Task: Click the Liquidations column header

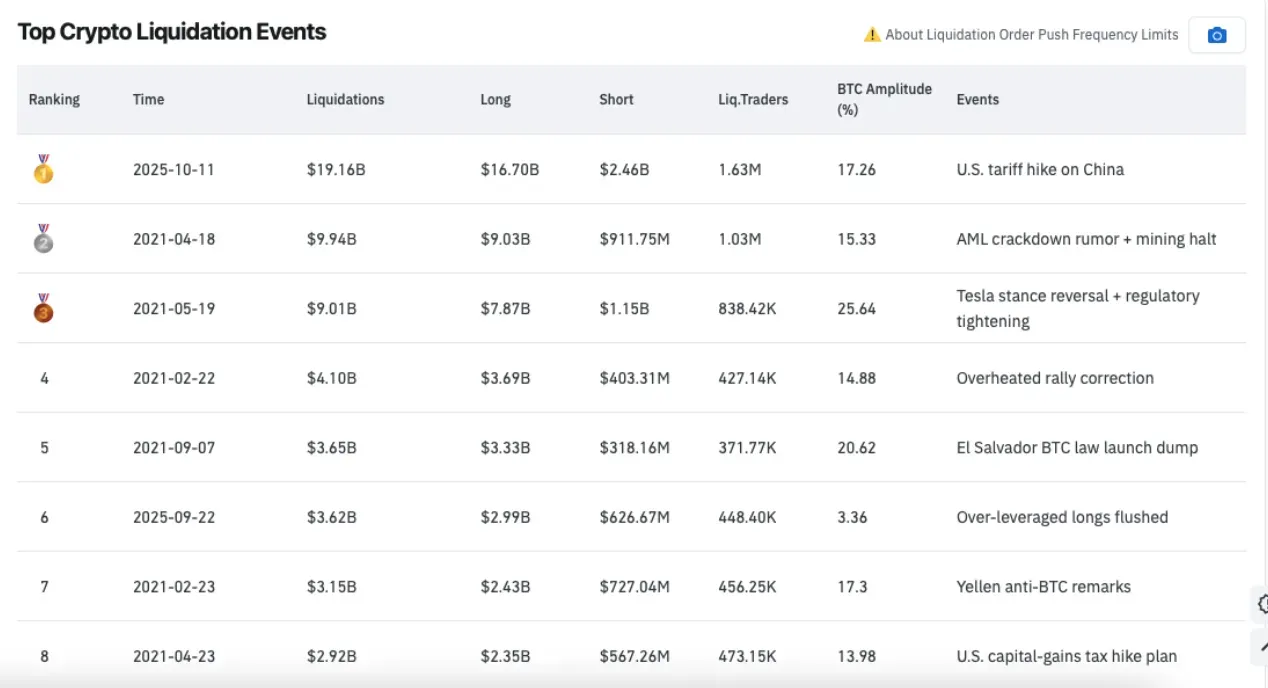Action: [x=345, y=100]
